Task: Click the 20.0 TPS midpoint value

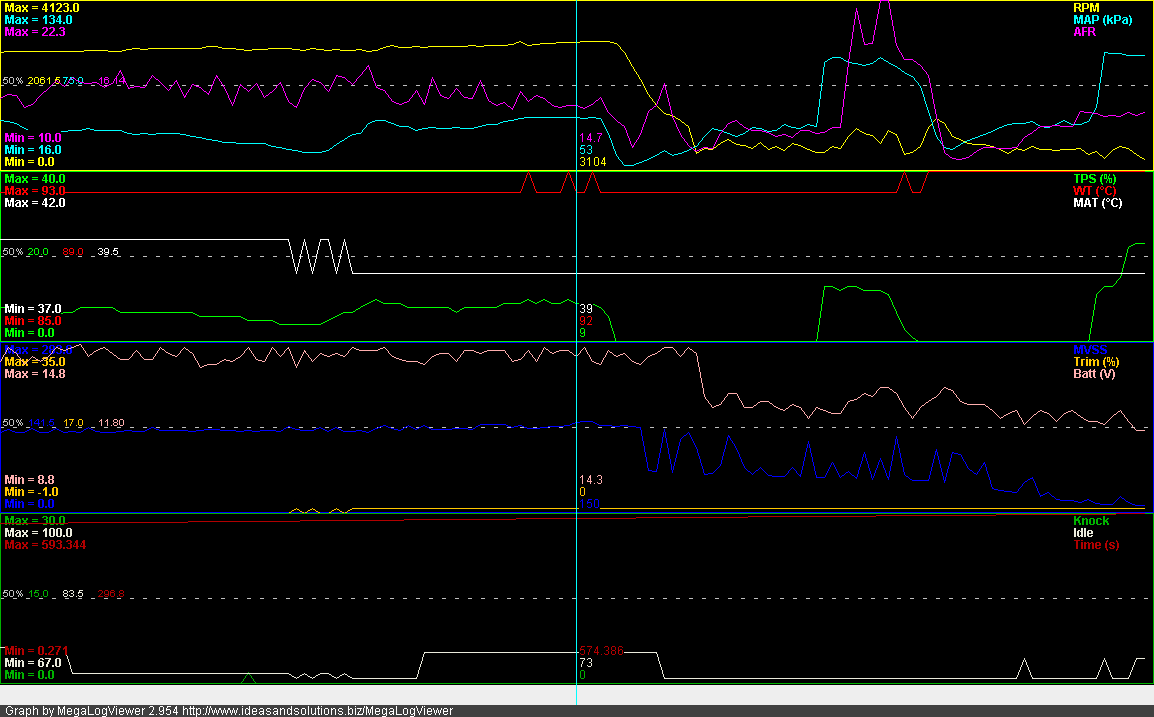Action: coord(38,251)
